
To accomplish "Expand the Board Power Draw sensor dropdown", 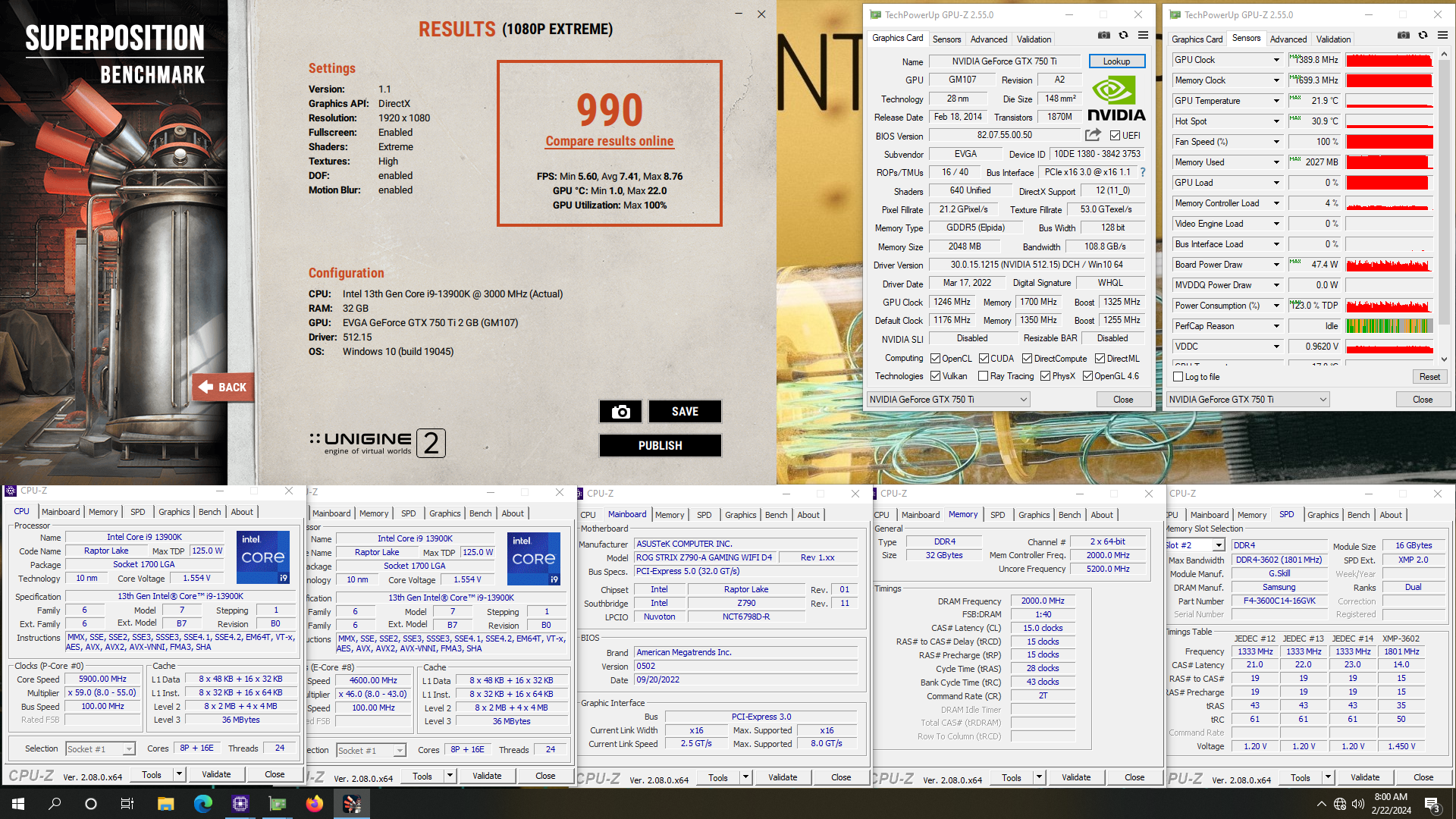I will tap(1276, 265).
